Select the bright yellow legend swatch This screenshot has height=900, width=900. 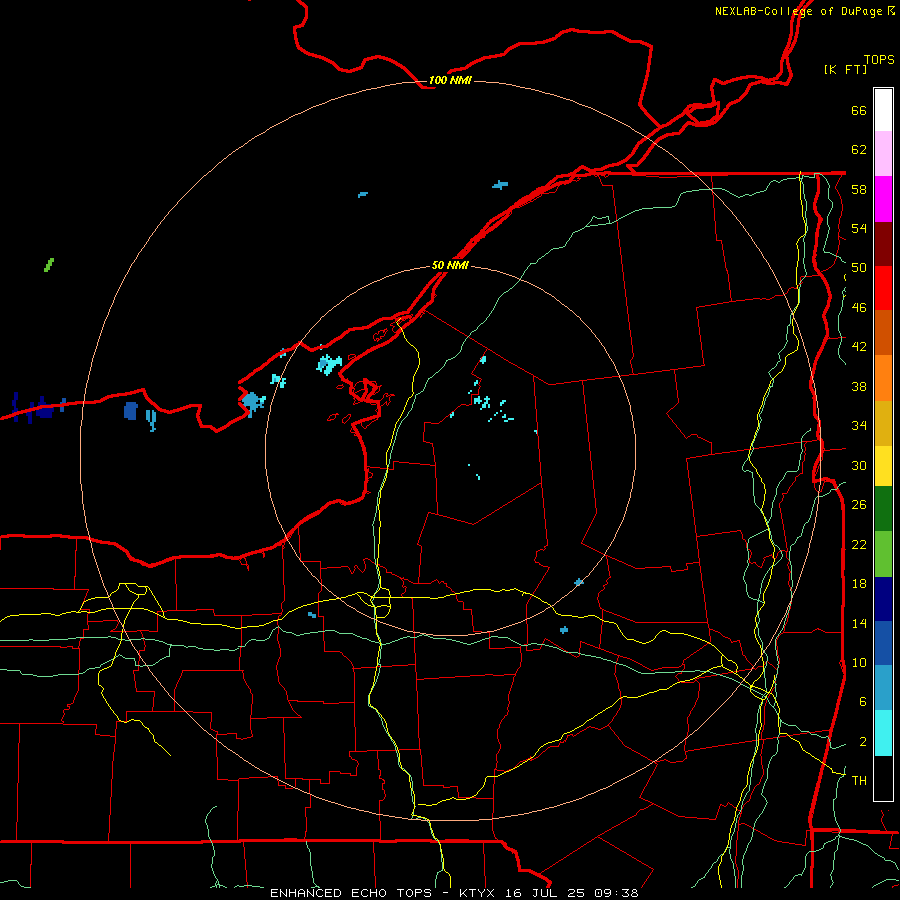coord(883,466)
